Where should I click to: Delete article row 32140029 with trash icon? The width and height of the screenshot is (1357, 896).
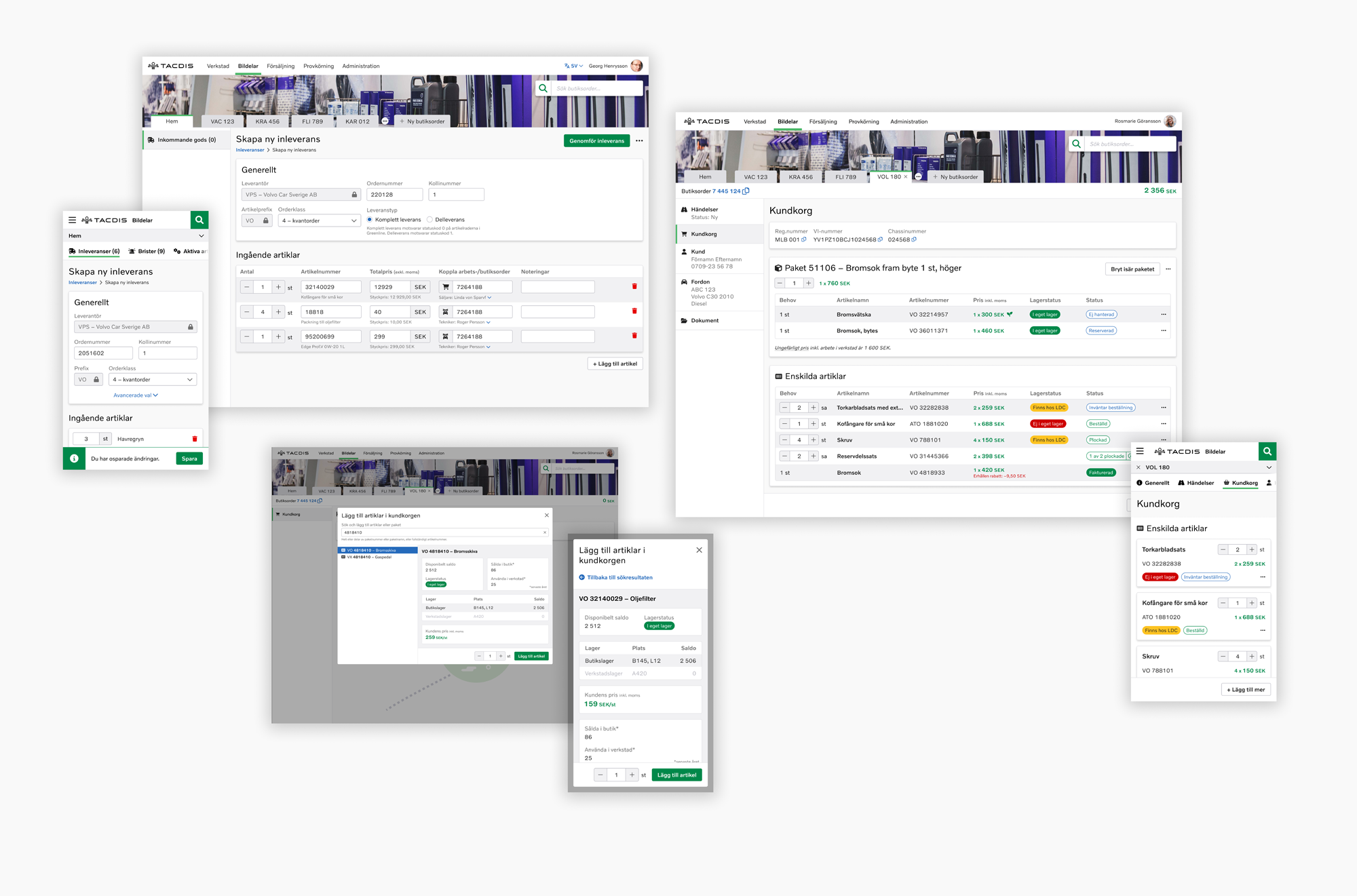[x=634, y=286]
